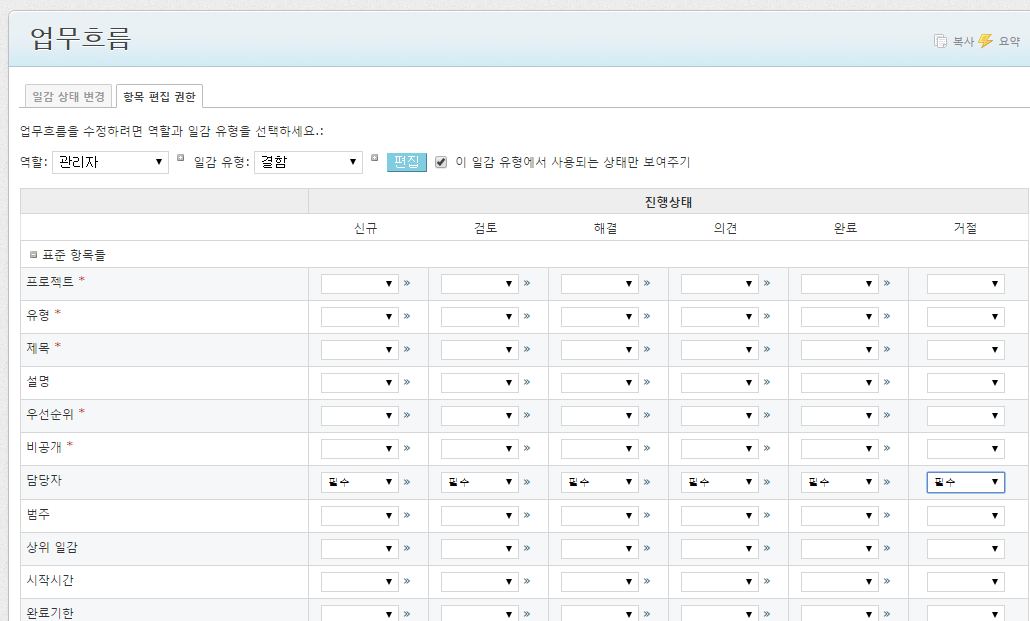1030x621 pixels.
Task: Open the 요약 summary lightning icon
Action: (985, 41)
